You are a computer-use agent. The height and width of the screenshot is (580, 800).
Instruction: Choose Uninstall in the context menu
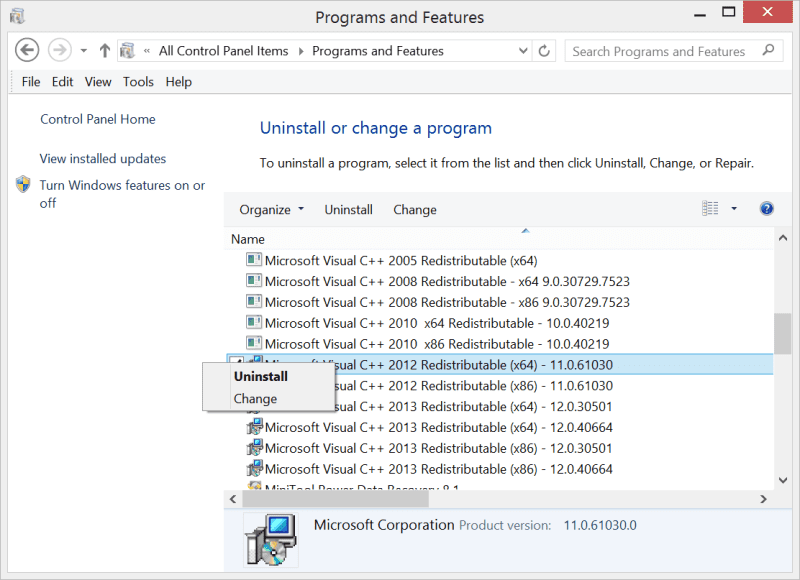point(261,376)
